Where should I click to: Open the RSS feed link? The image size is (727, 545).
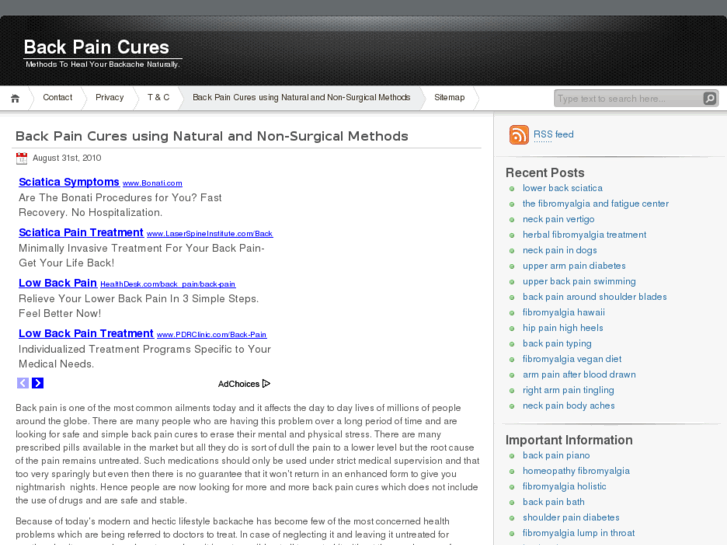pos(553,135)
